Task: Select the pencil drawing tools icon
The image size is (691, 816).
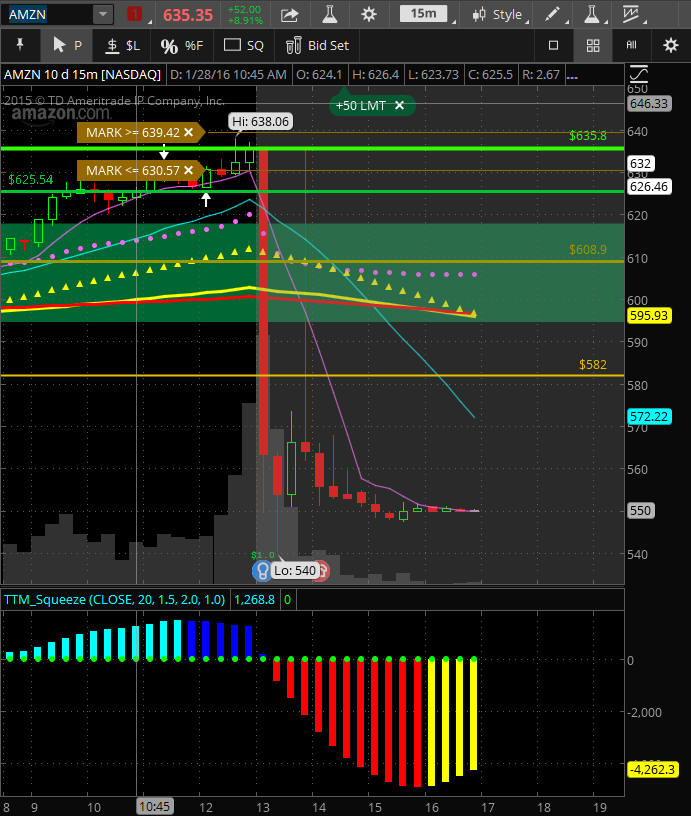Action: coord(552,14)
